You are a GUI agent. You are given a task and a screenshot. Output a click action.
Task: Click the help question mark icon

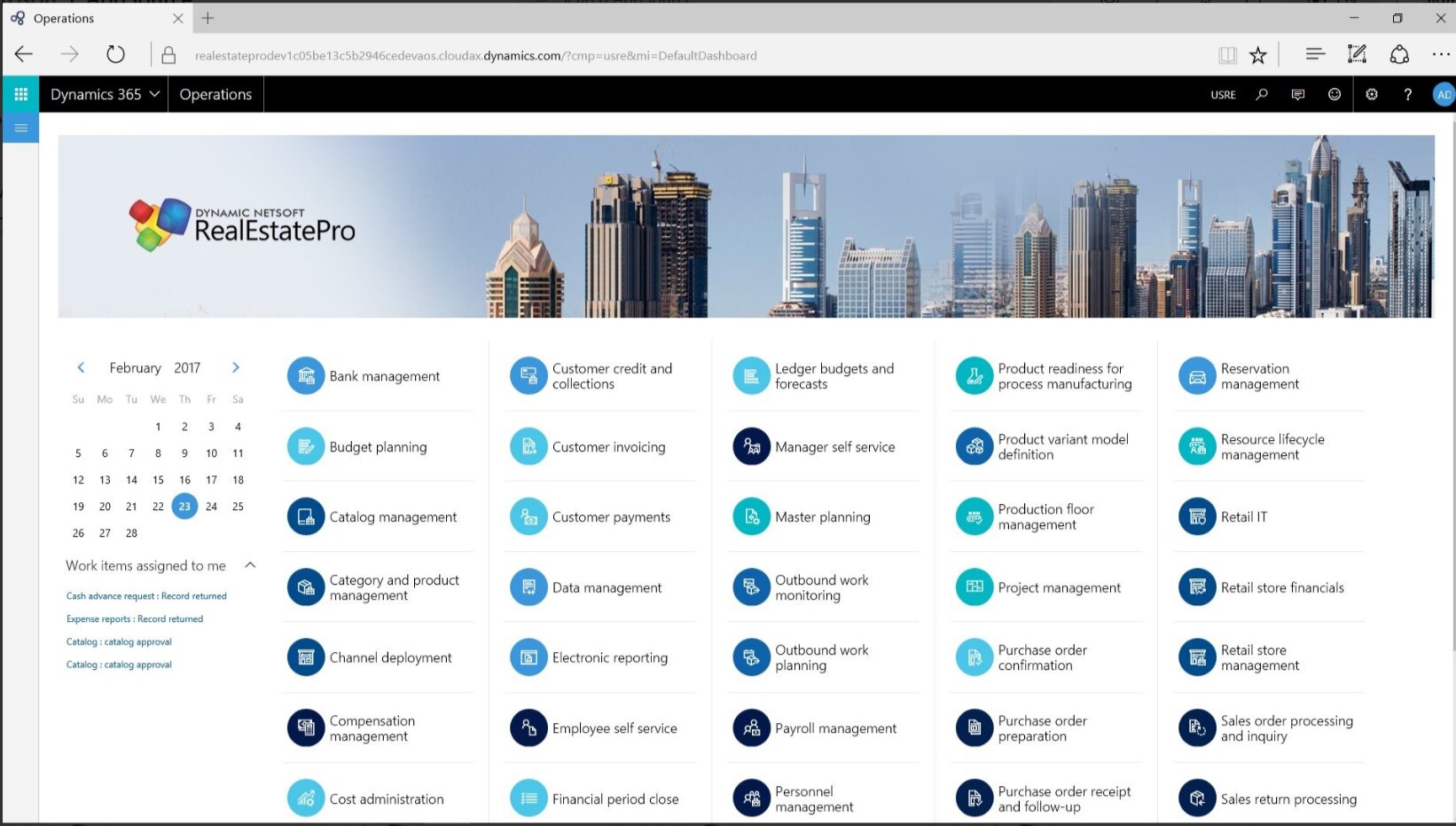click(1407, 95)
